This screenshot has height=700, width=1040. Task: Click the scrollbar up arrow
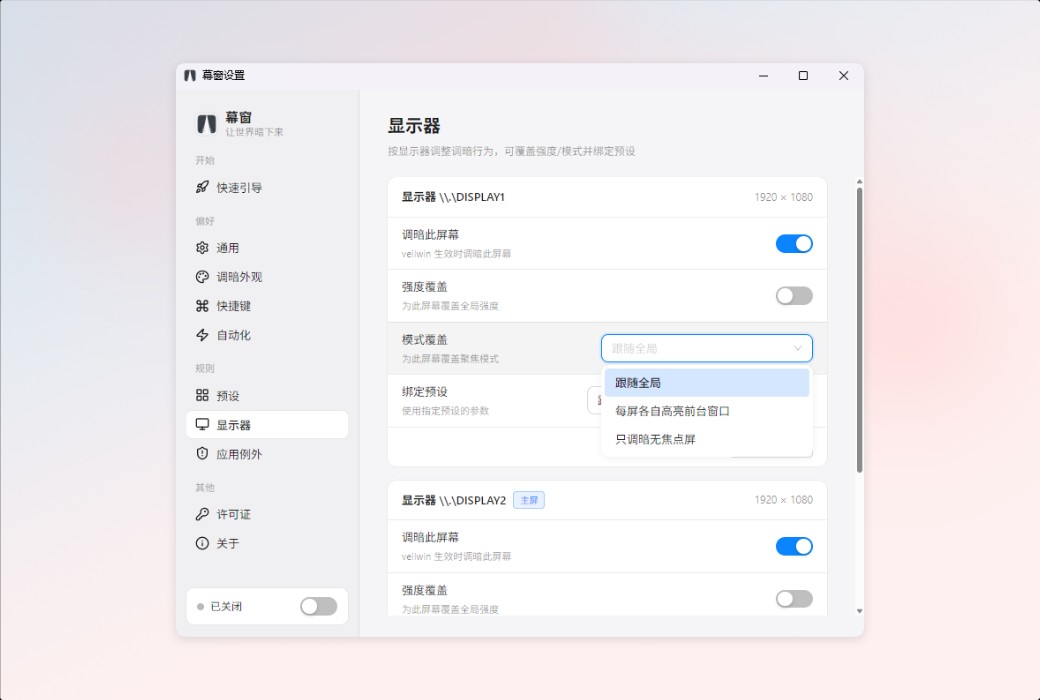[860, 182]
